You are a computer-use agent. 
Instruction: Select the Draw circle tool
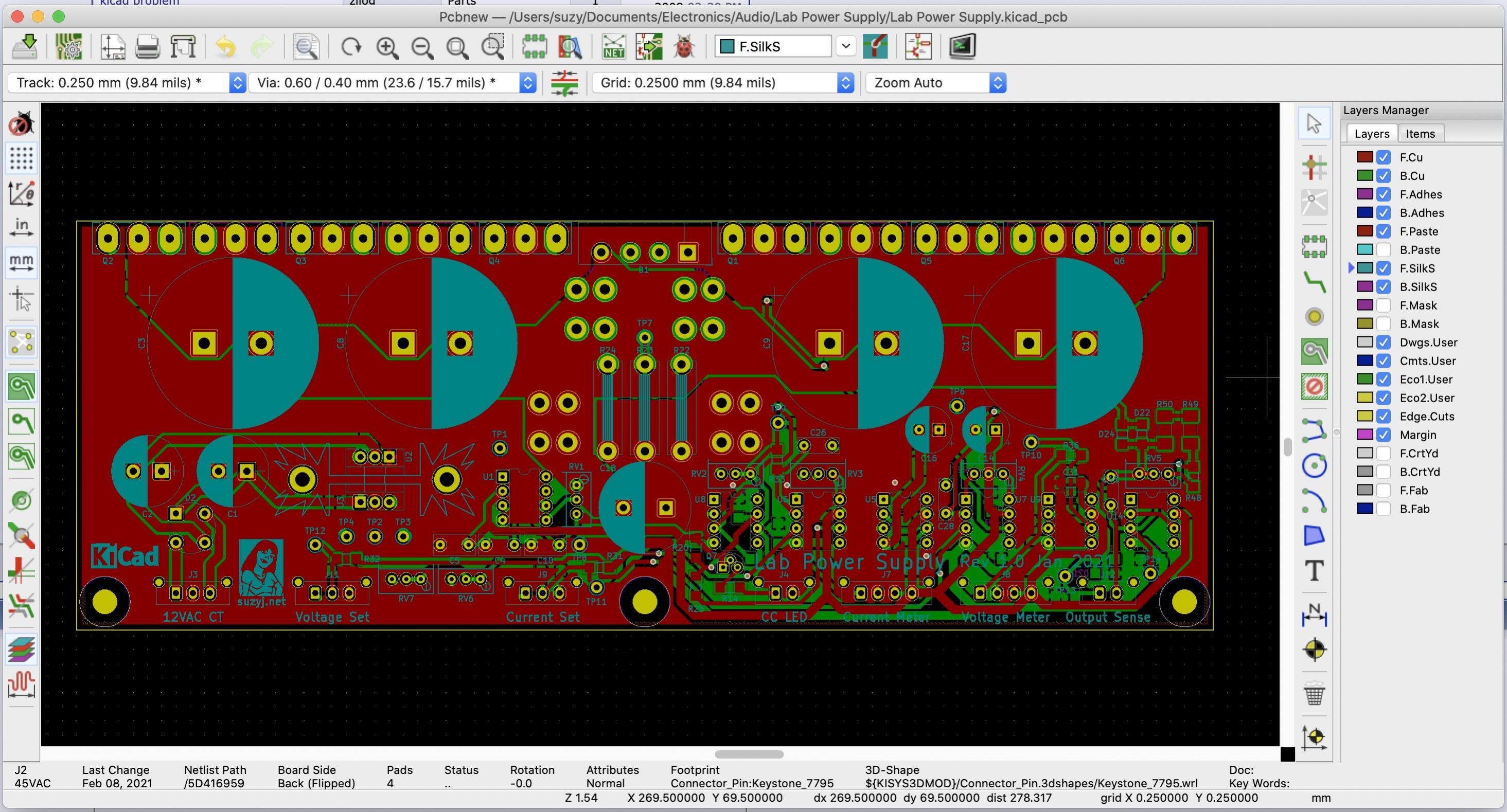tap(1314, 466)
